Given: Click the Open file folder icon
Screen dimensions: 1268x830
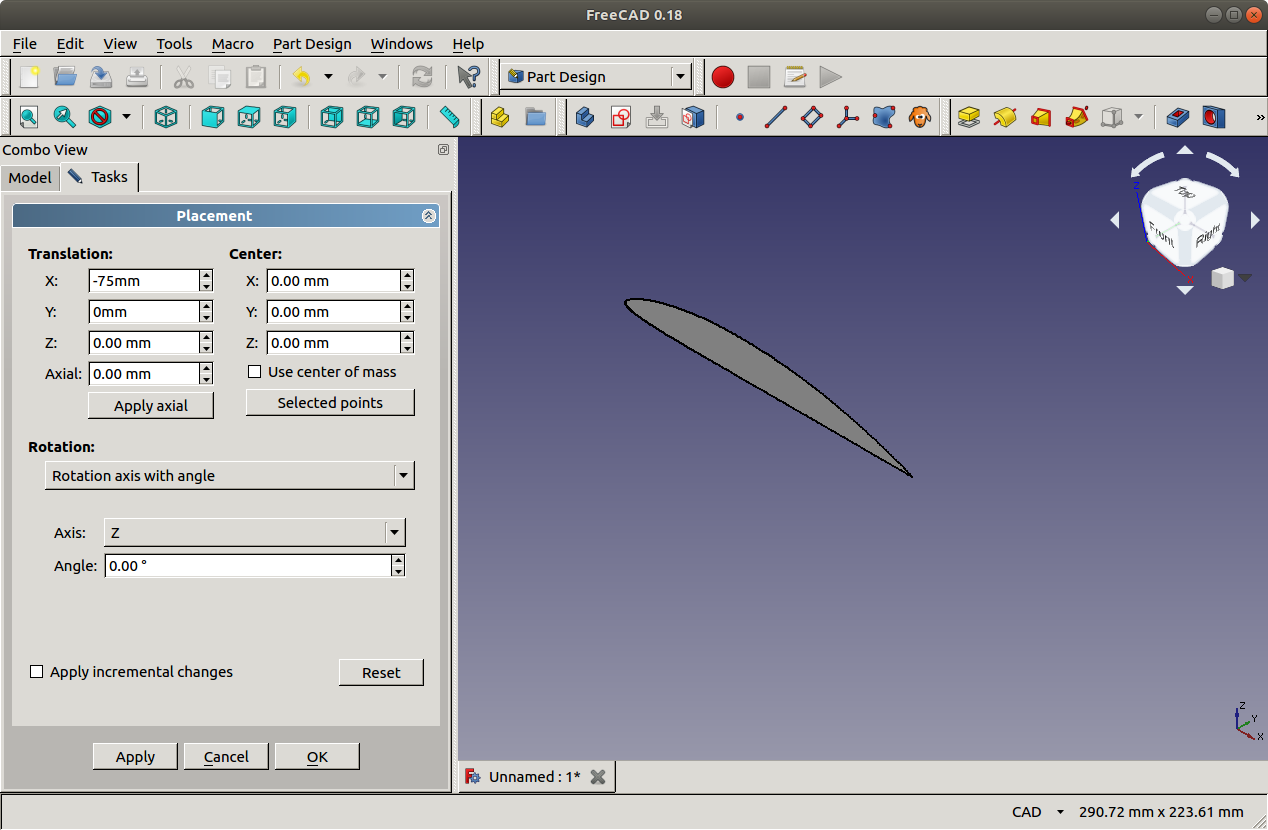Looking at the screenshot, I should [x=65, y=77].
